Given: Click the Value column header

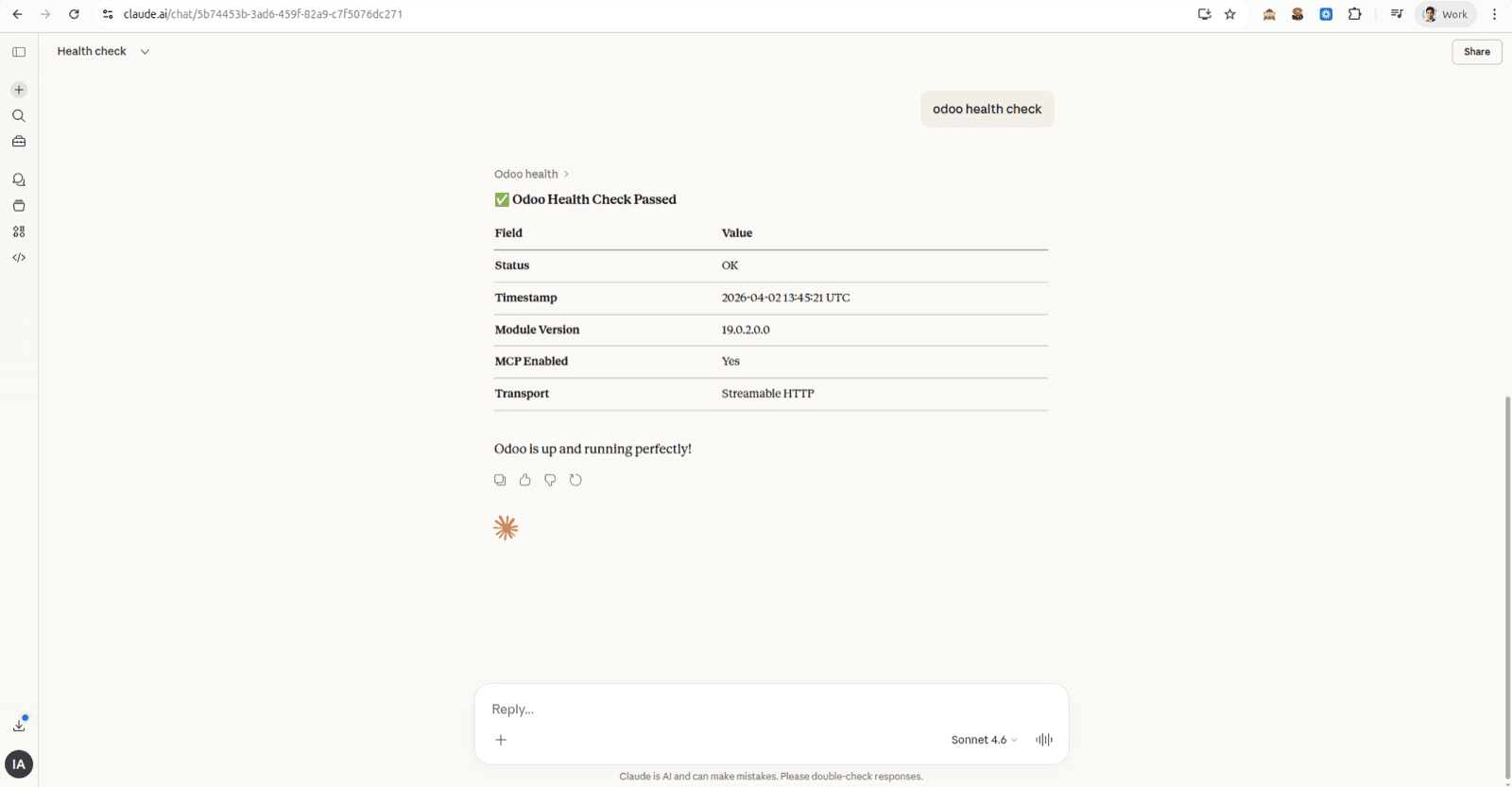Looking at the screenshot, I should coord(737,233).
